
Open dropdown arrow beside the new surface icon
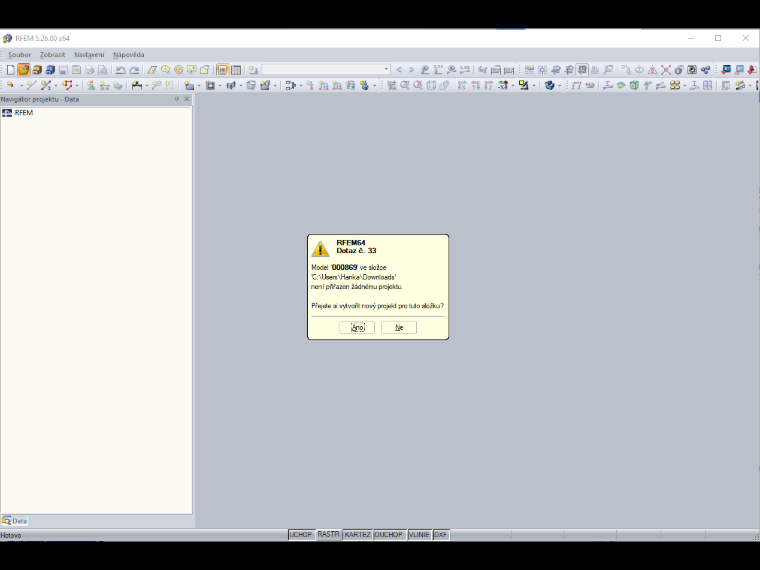(x=199, y=86)
